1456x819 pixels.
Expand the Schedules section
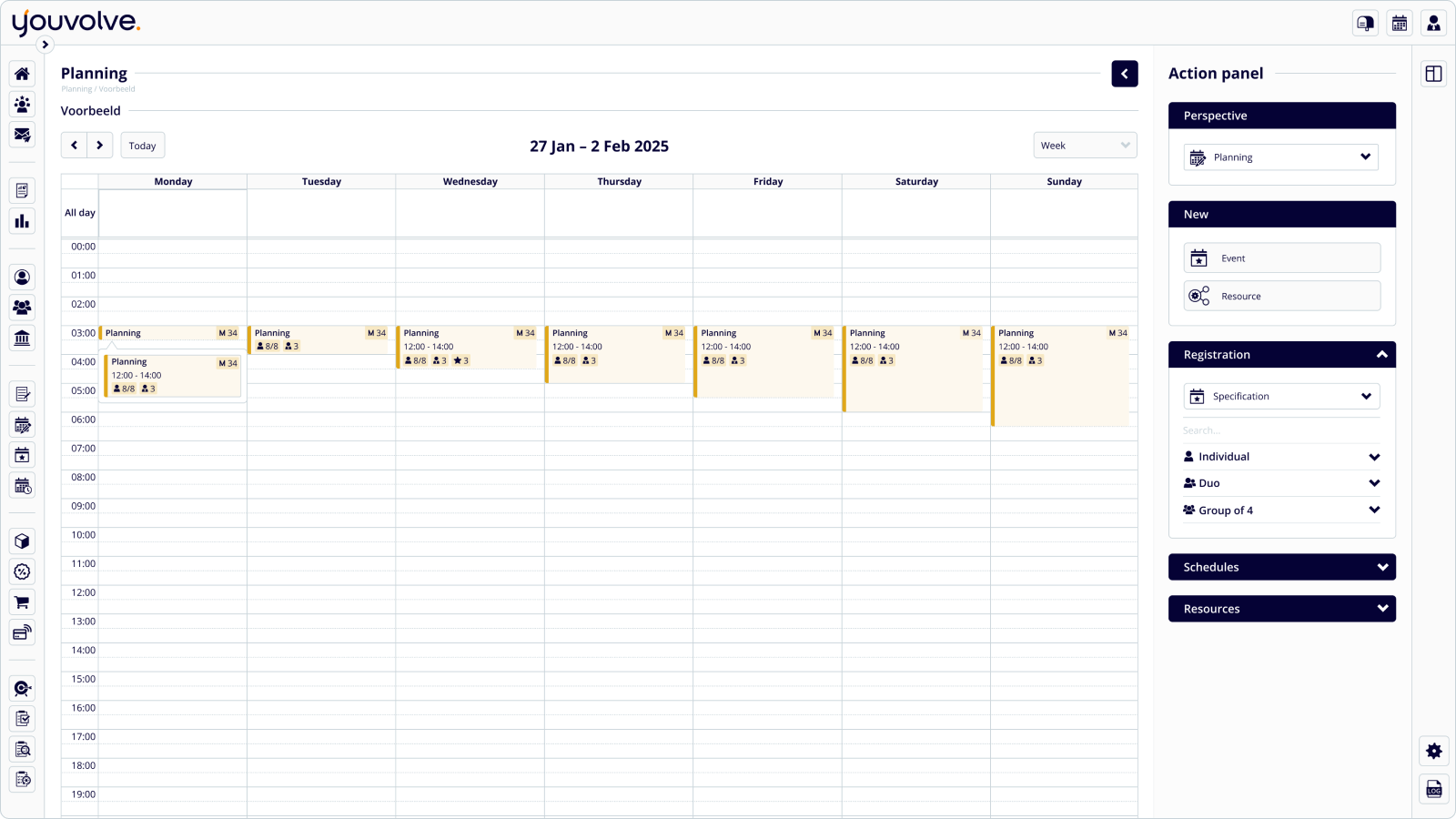click(1282, 567)
